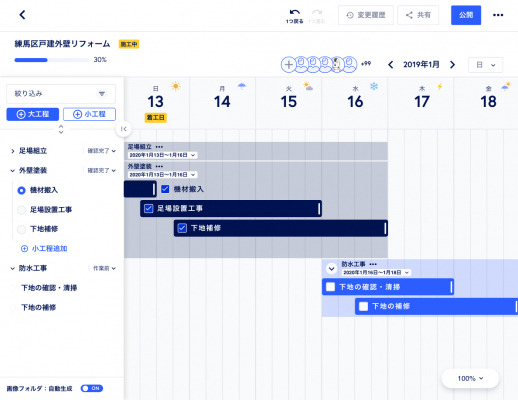This screenshot has width=518, height=400.
Task: Click the 小工程追加 link
Action: click(44, 249)
